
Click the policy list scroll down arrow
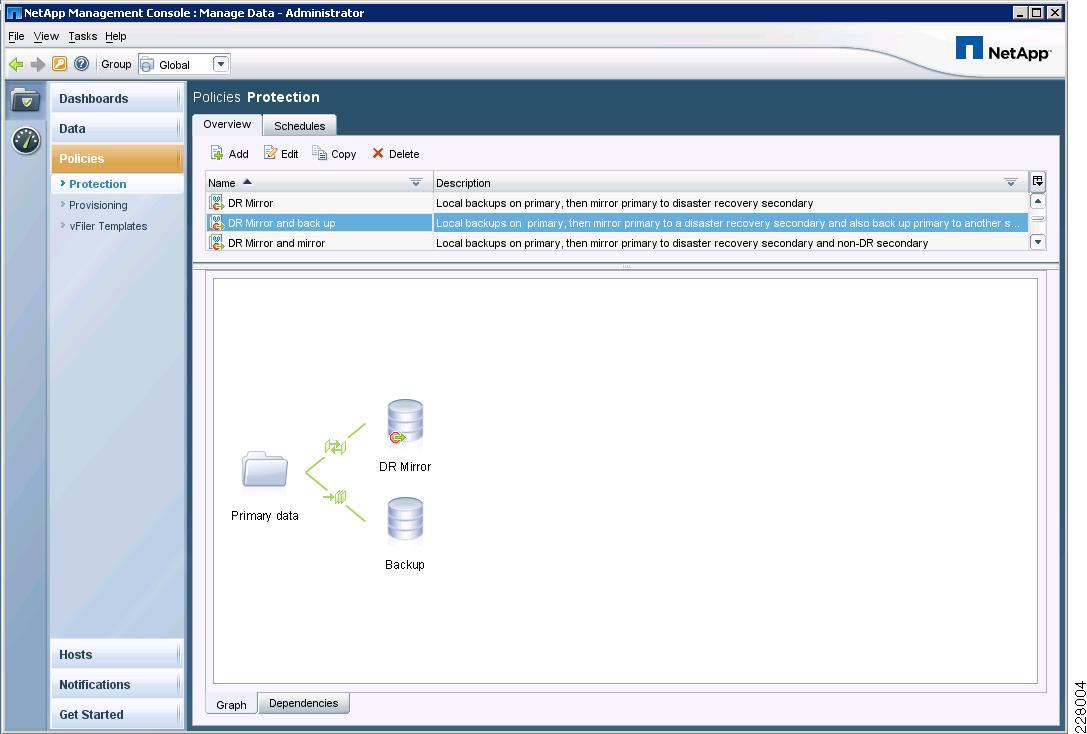(x=1038, y=242)
